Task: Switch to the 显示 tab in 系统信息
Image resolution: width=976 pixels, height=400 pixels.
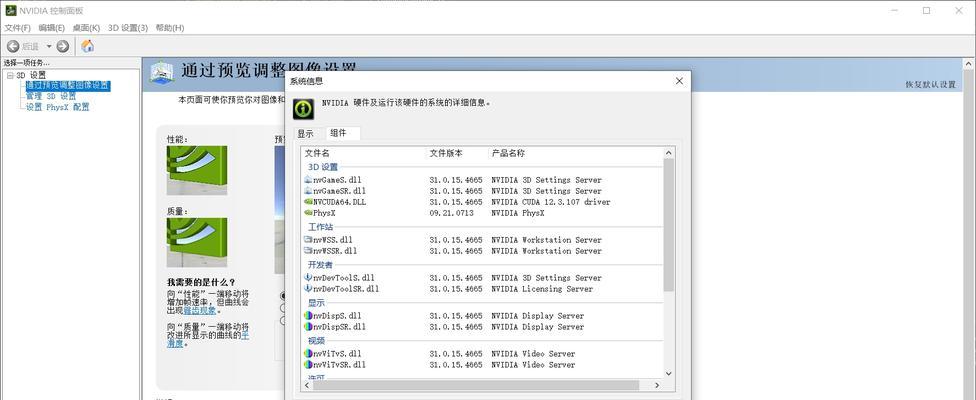Action: 305,134
